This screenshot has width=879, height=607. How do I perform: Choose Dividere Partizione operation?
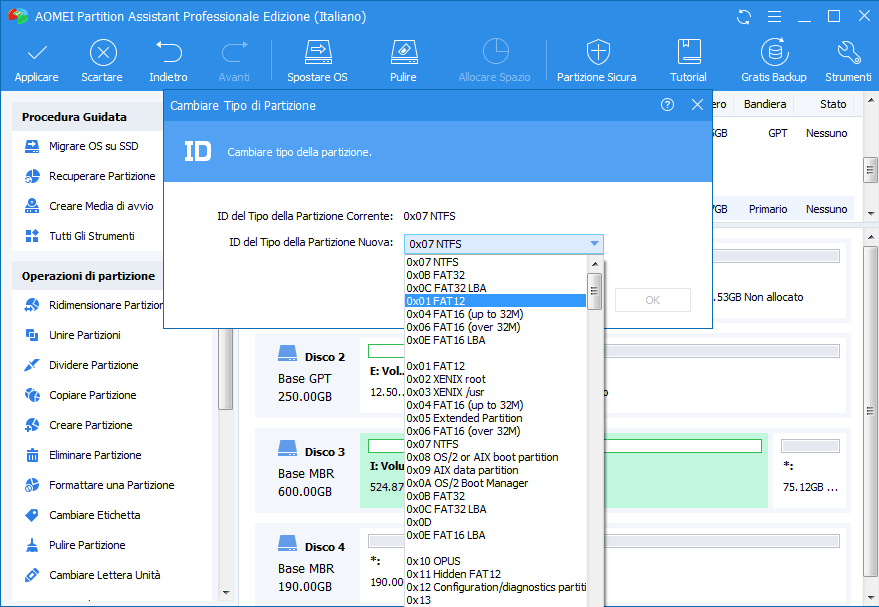click(94, 365)
